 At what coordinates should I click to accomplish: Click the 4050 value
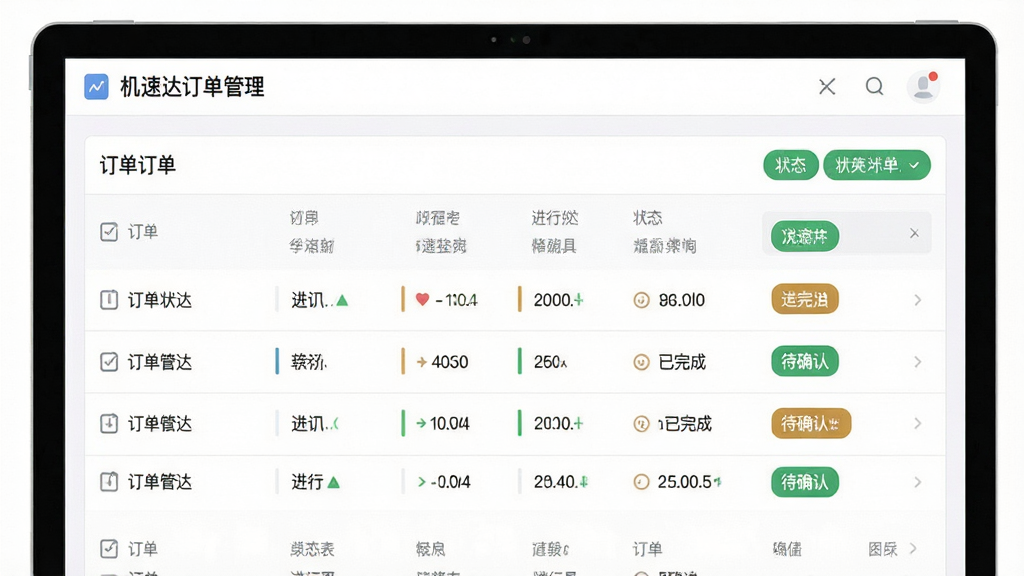(x=450, y=362)
